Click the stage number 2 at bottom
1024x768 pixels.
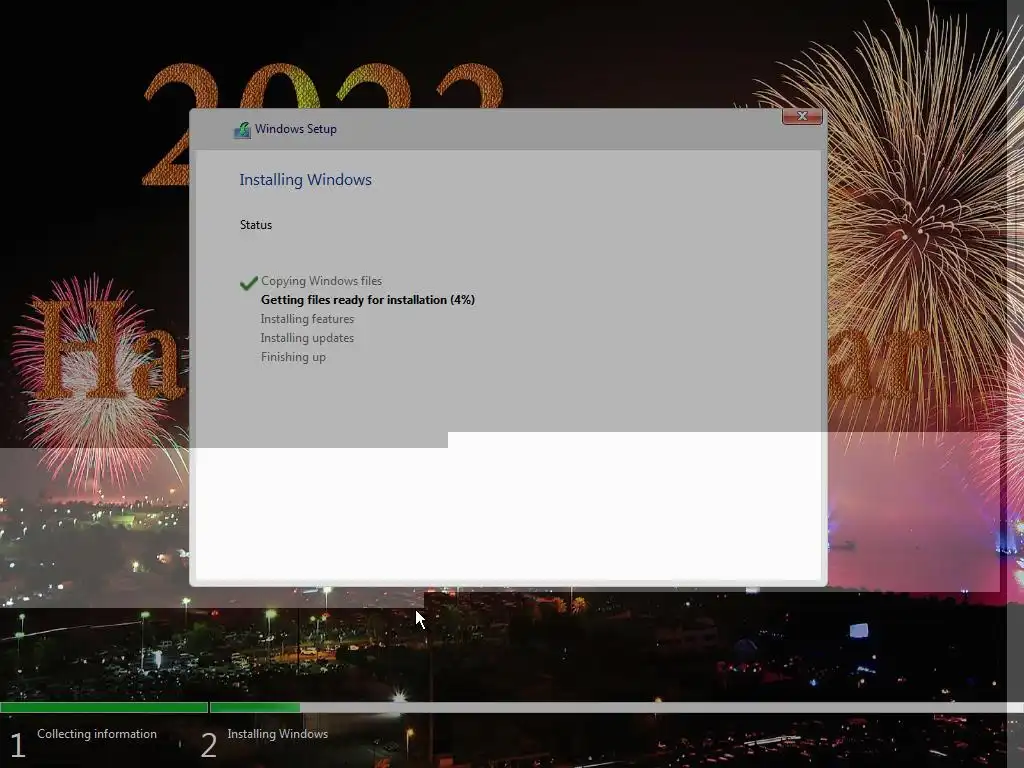click(x=208, y=745)
